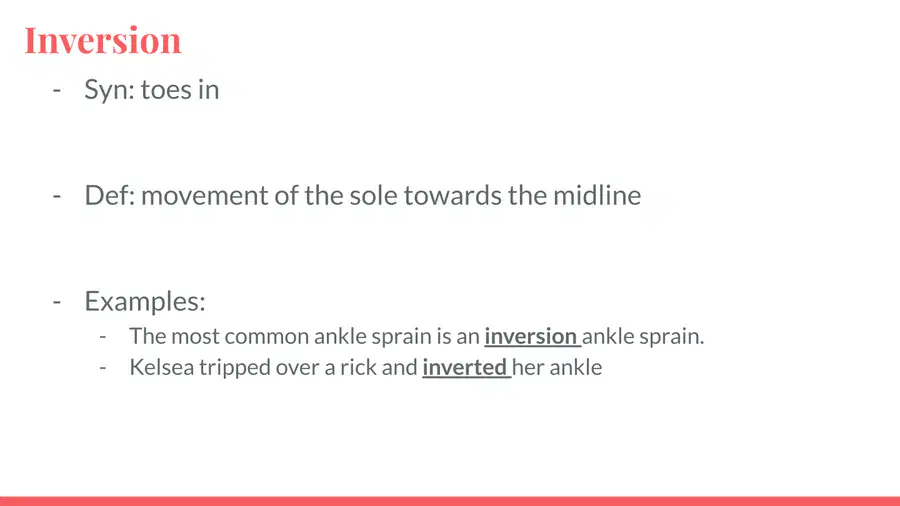Click the word "midline" in the definition

click(x=597, y=195)
